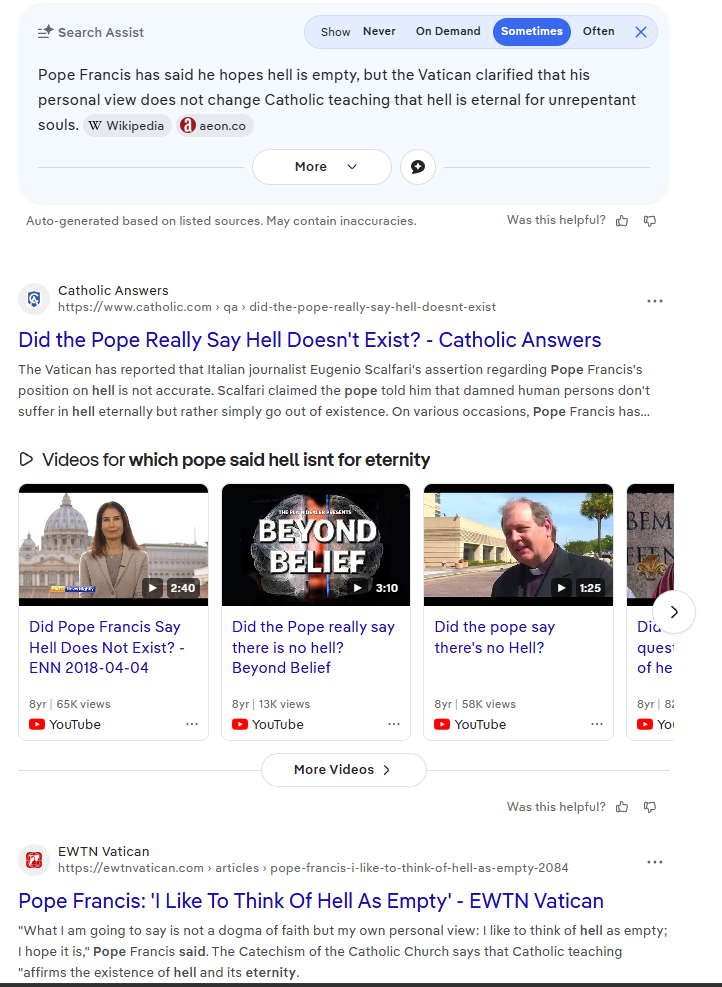Open options for 58K views video card
The image size is (722, 987).
pos(597,724)
